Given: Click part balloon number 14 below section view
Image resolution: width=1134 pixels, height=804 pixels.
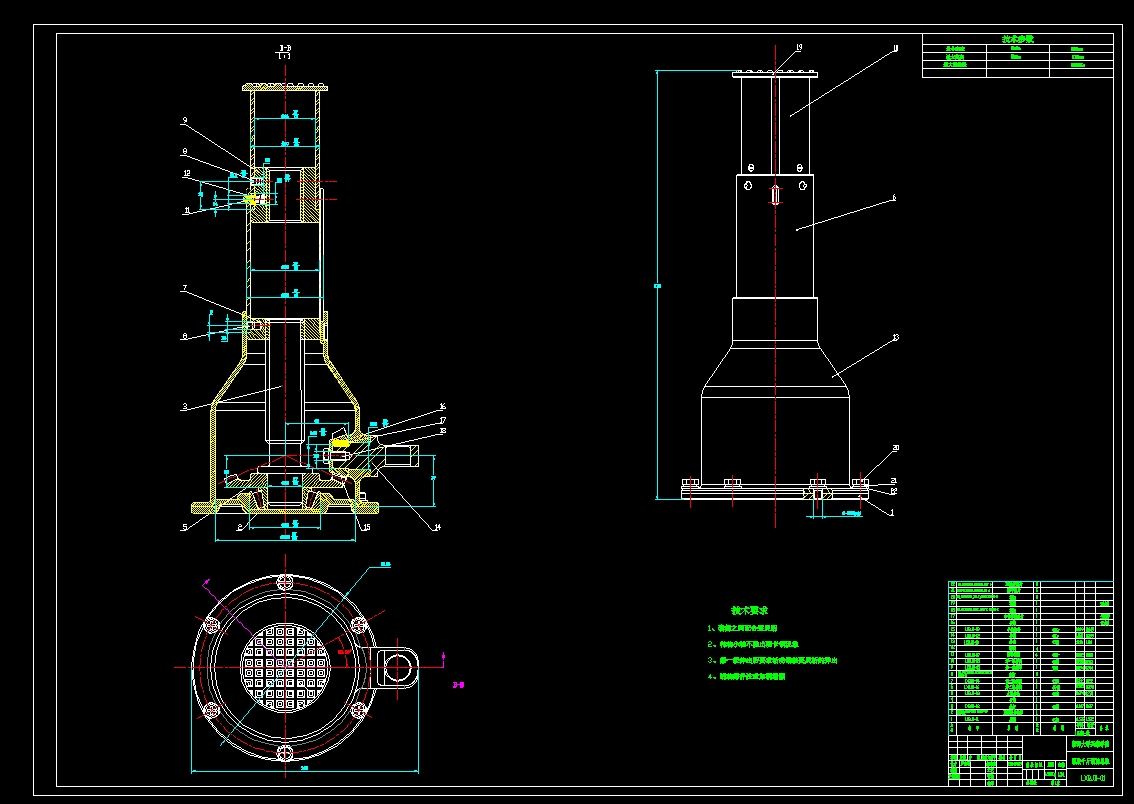Looking at the screenshot, I should click(437, 527).
